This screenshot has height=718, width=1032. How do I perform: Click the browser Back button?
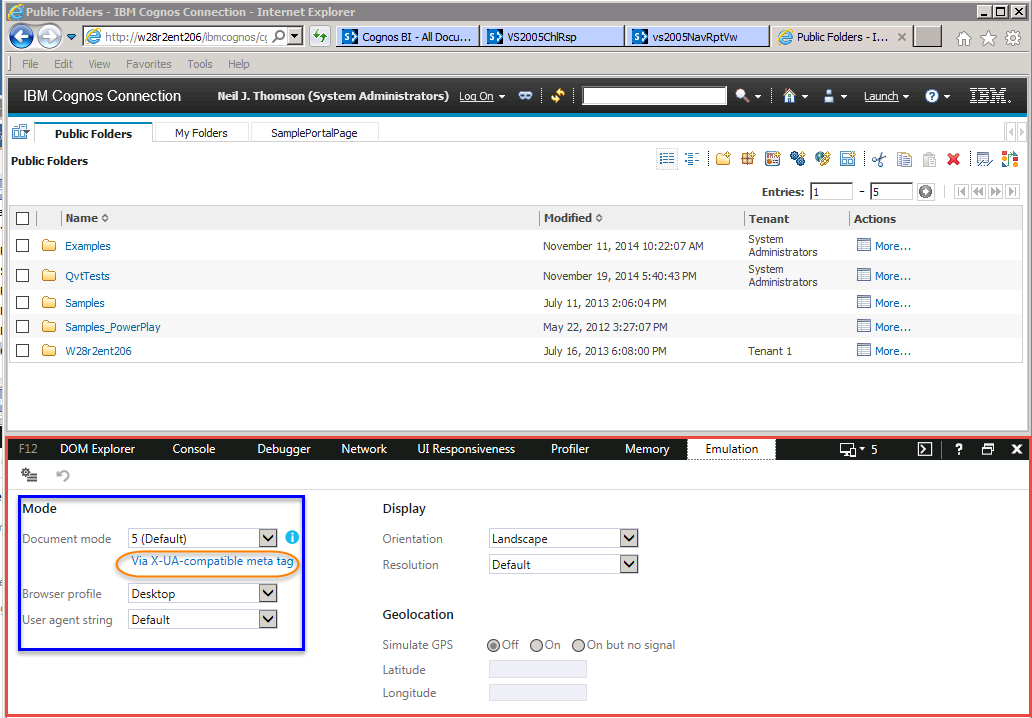click(x=22, y=36)
